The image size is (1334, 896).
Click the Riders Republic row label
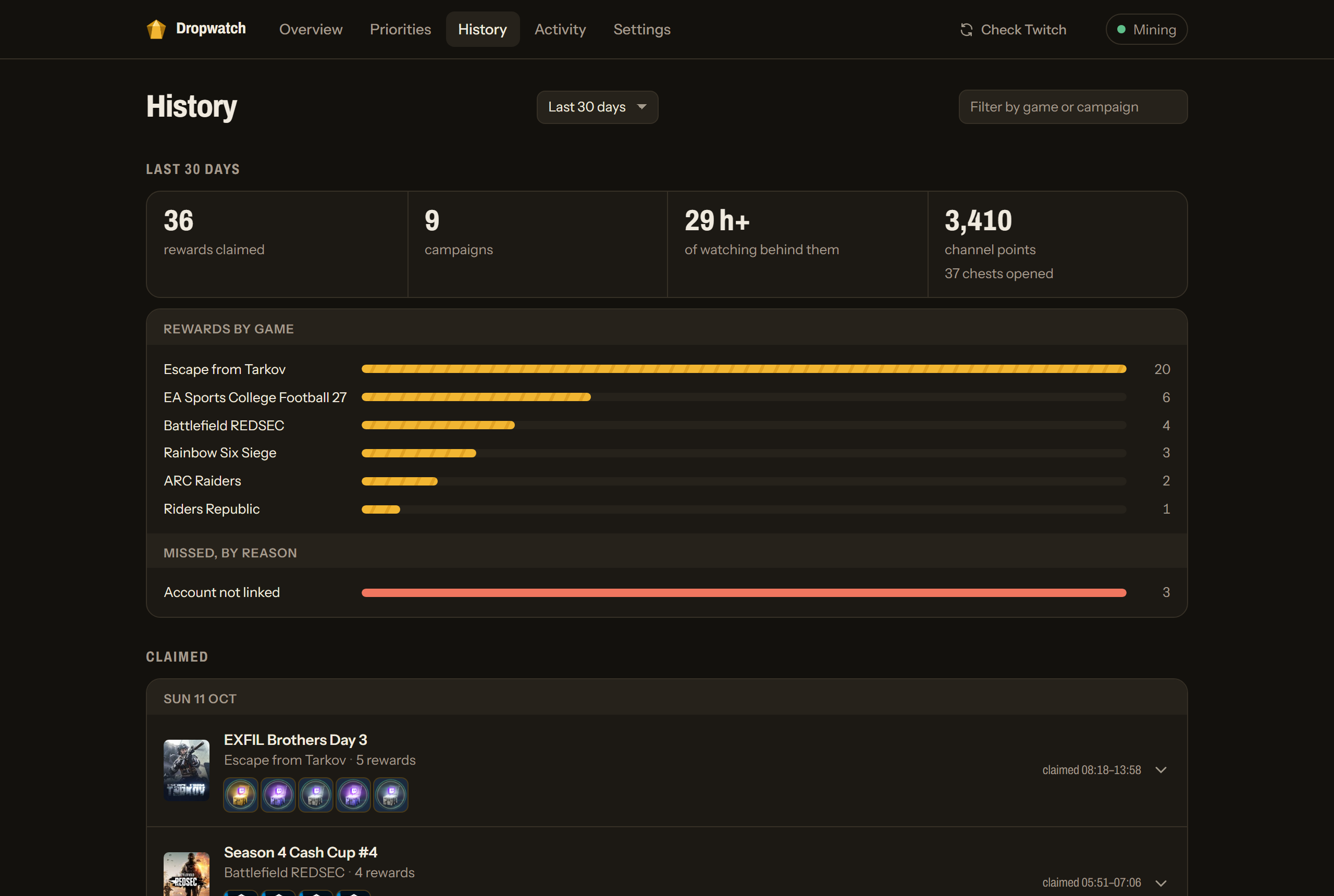212,508
